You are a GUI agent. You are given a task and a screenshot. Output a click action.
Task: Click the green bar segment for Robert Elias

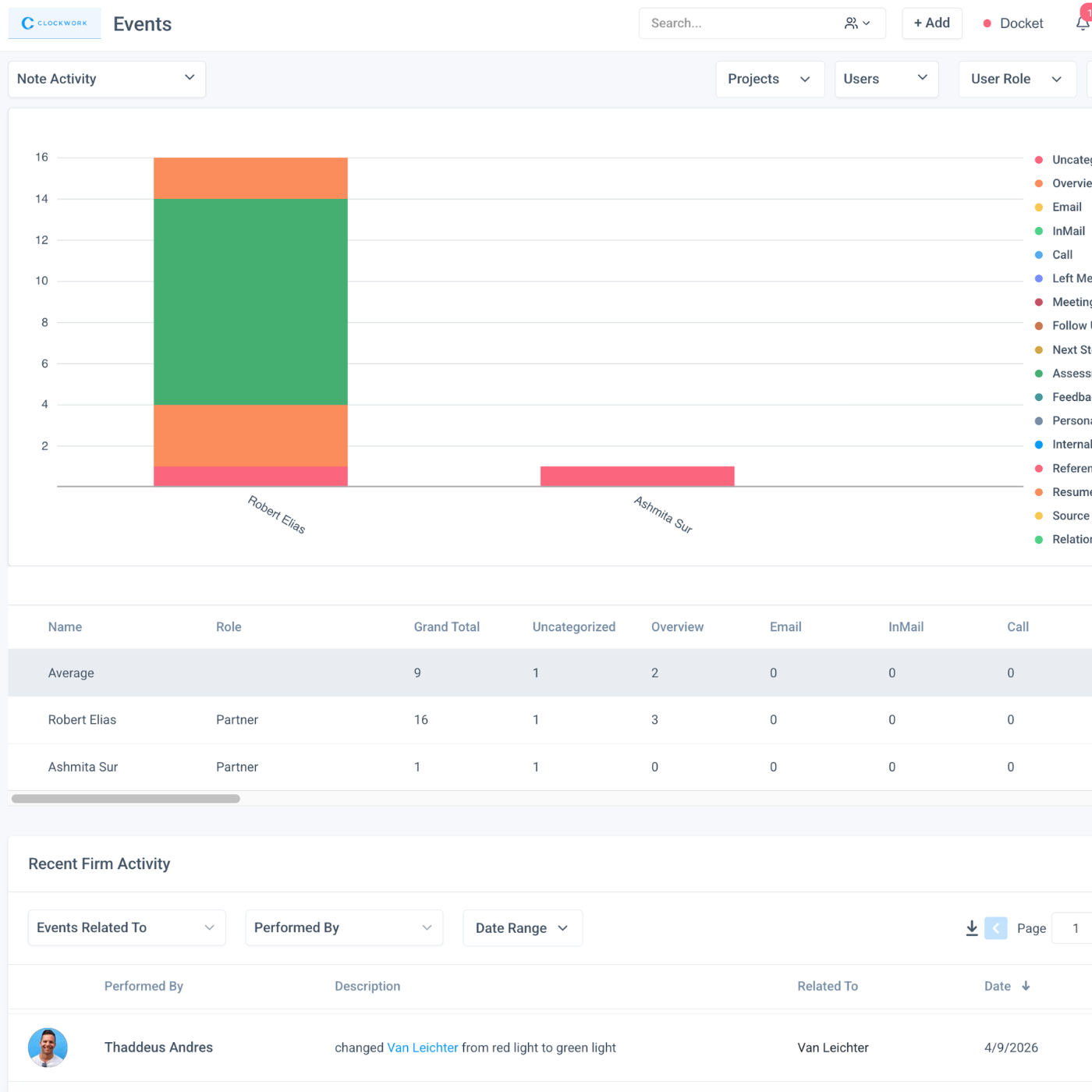coord(250,301)
